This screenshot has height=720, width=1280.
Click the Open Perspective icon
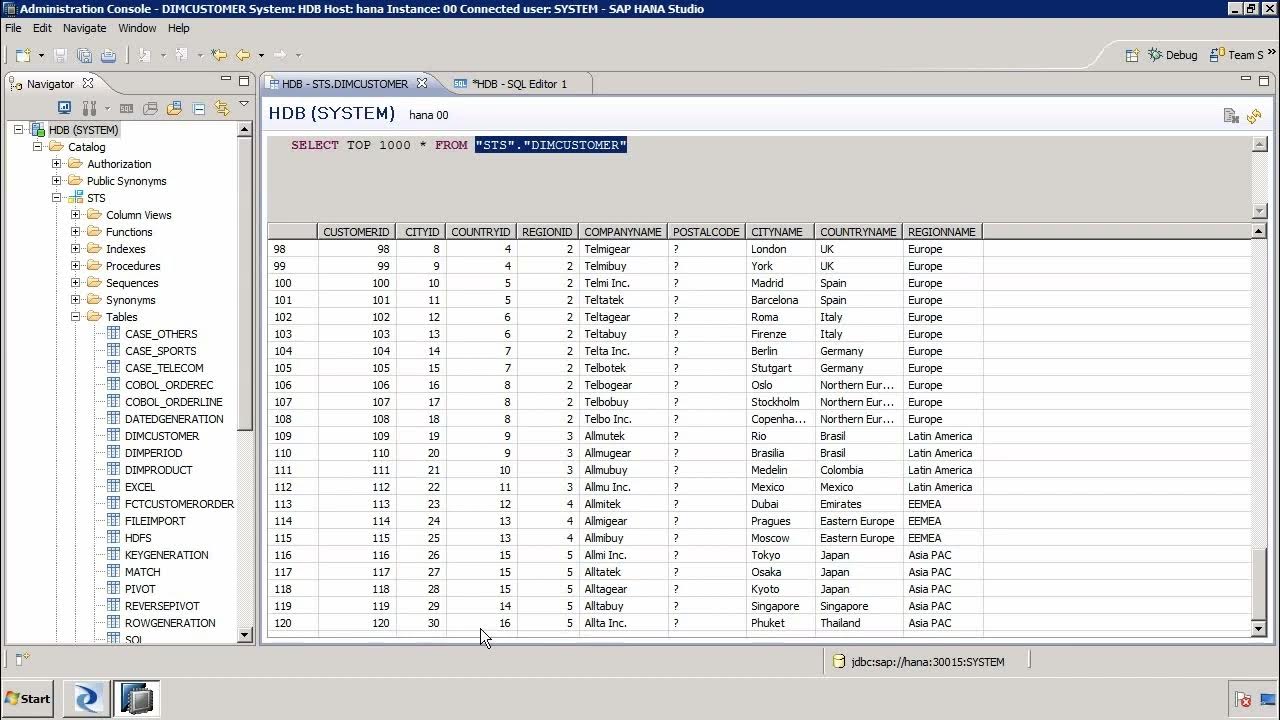(1132, 55)
